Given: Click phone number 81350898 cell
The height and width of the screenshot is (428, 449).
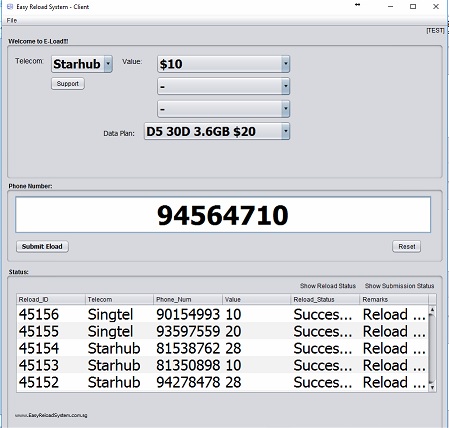Looking at the screenshot, I should click(x=188, y=365).
